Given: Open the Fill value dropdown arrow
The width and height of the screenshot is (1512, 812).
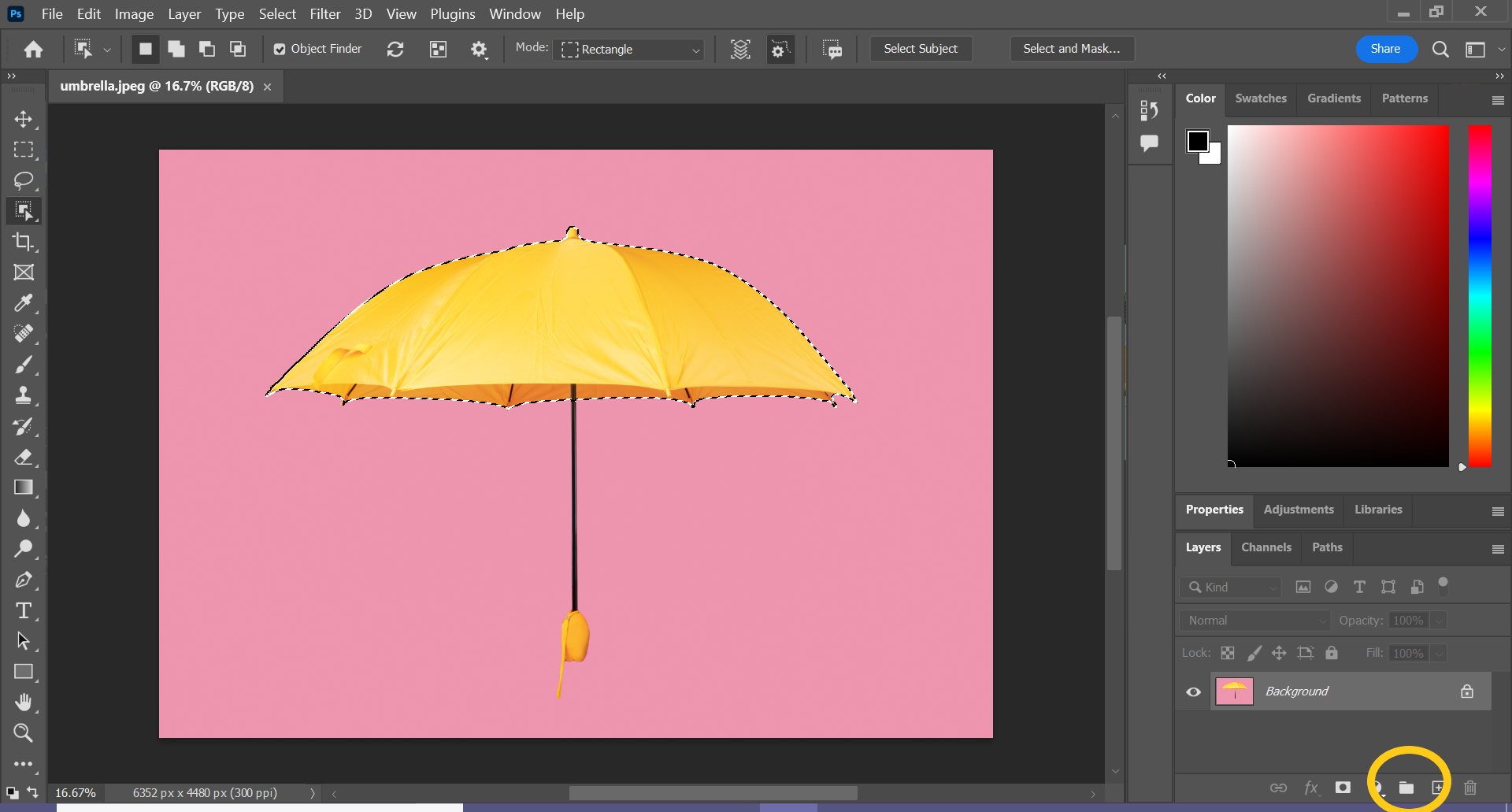Looking at the screenshot, I should click(x=1439, y=654).
